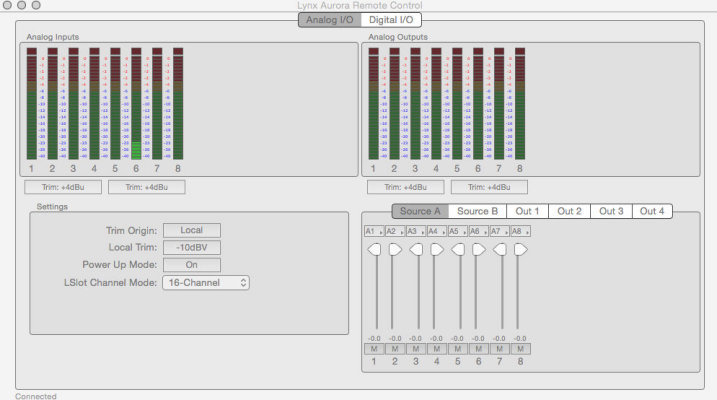Mute mixer channel 7
The width and height of the screenshot is (717, 400).
coord(500,349)
